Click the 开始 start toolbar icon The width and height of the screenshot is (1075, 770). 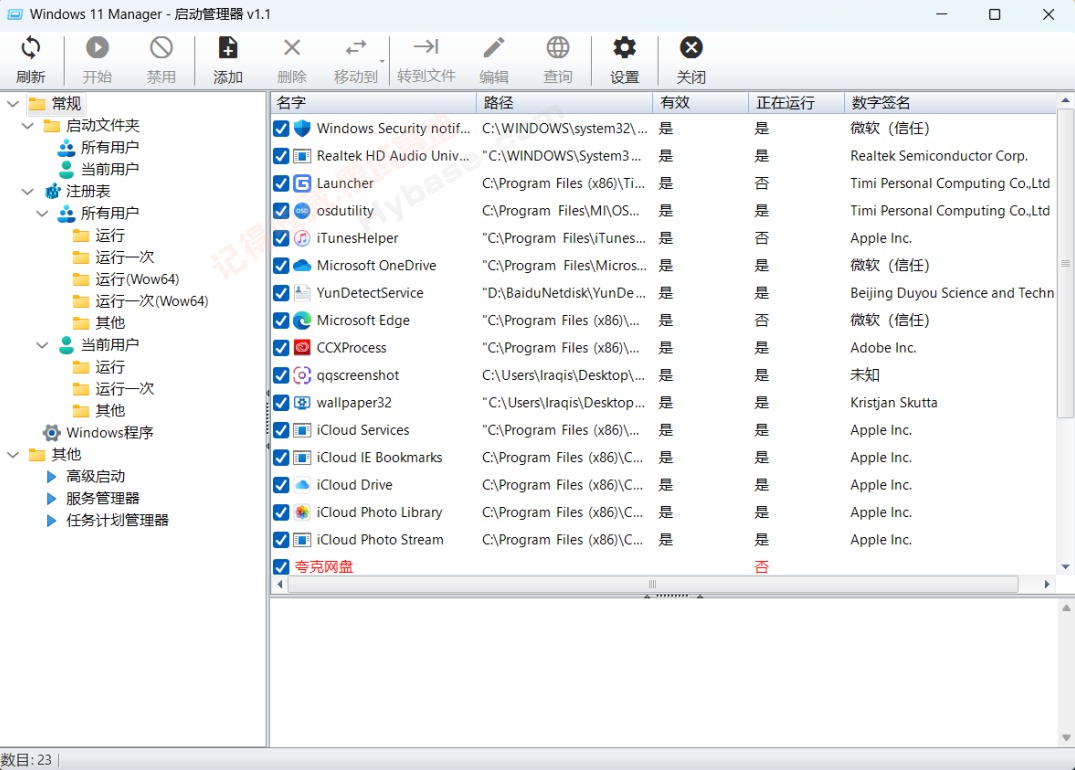97,48
